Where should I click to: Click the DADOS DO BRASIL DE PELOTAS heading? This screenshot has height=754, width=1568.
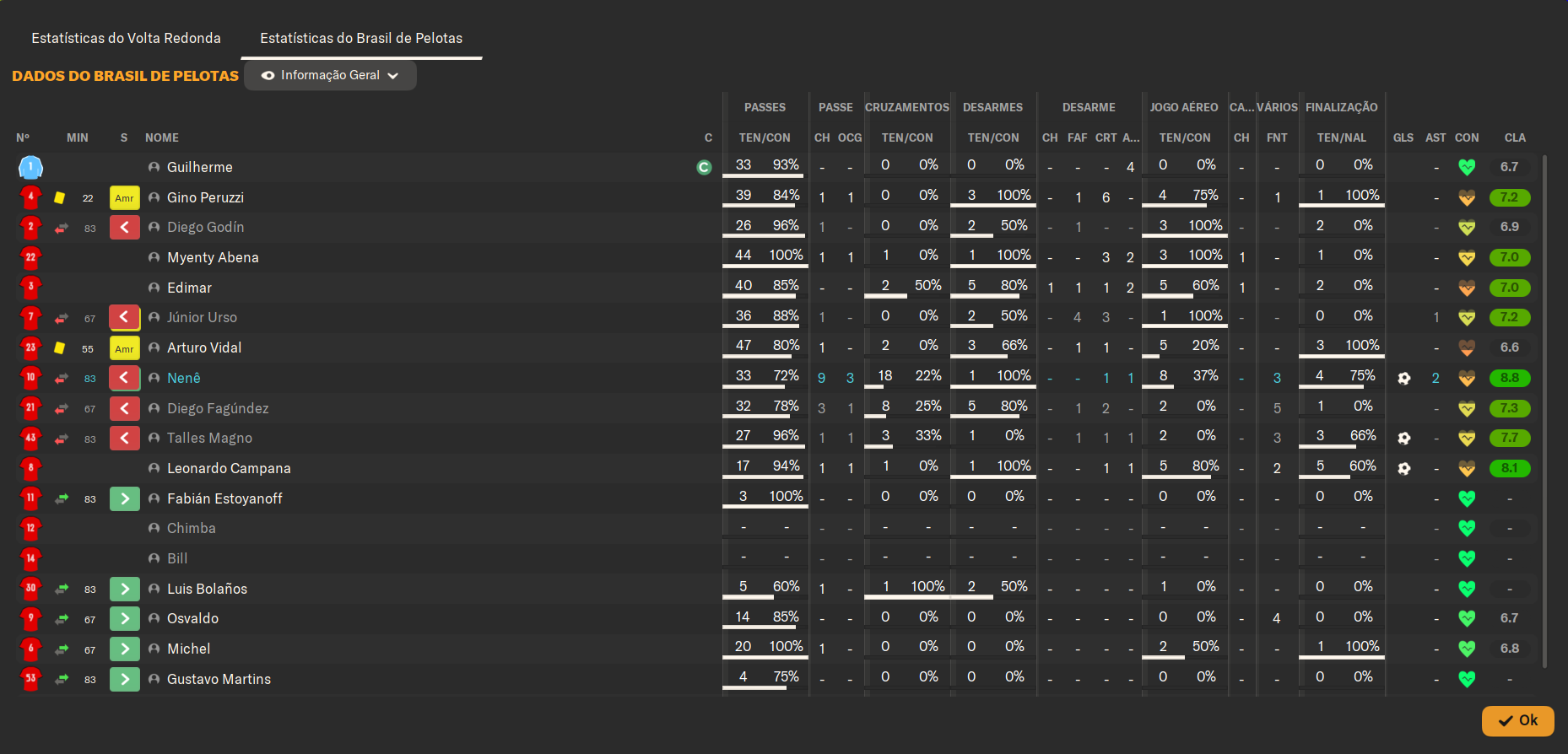[126, 76]
